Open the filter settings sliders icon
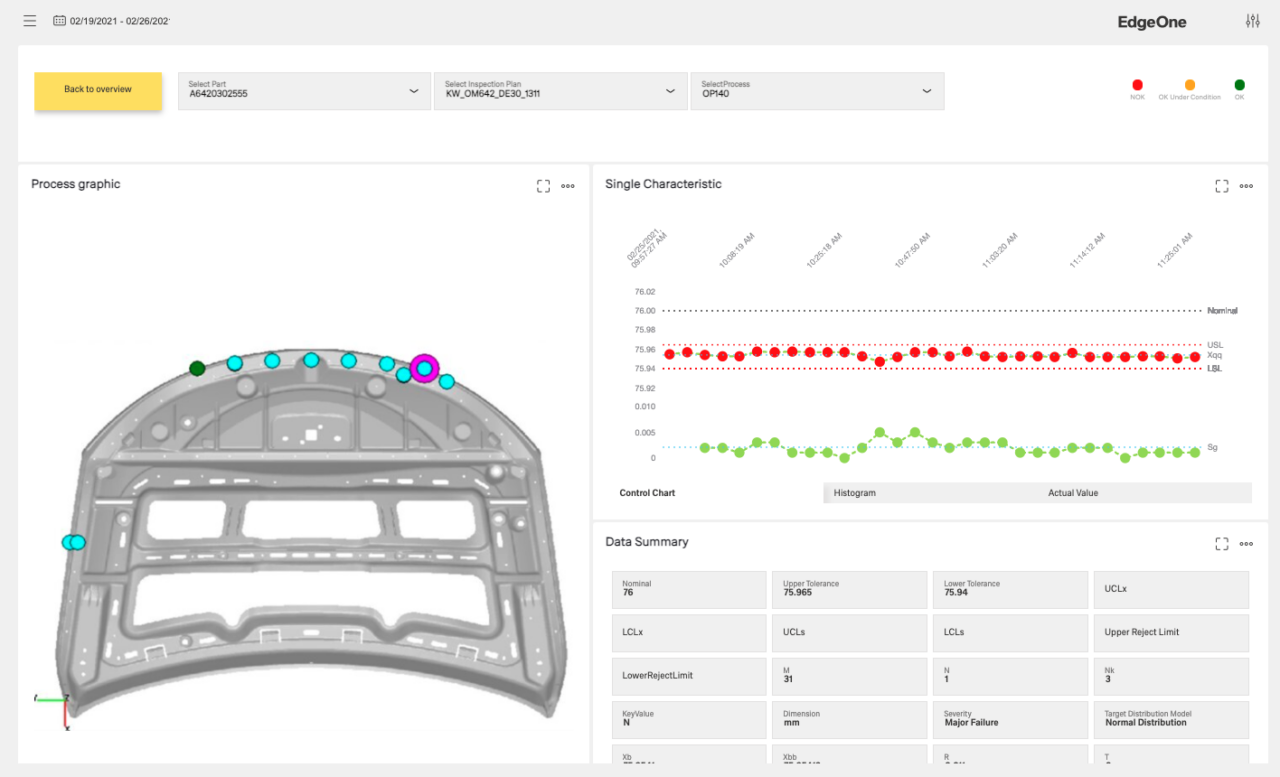 click(1252, 21)
